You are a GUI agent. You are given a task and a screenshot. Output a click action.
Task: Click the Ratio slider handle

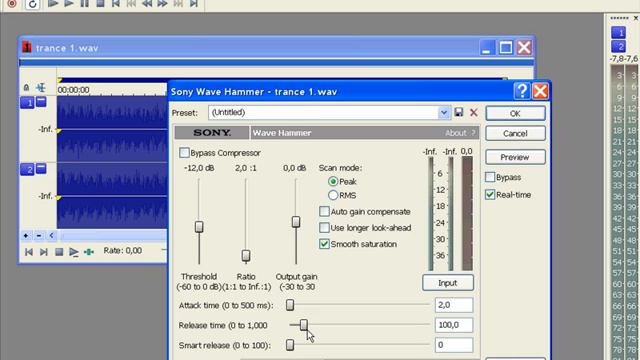pyautogui.click(x=246, y=256)
